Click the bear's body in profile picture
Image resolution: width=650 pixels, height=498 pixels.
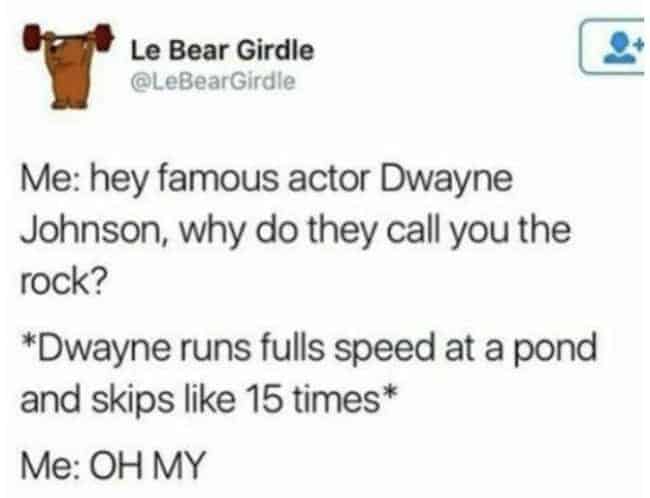[x=69, y=75]
